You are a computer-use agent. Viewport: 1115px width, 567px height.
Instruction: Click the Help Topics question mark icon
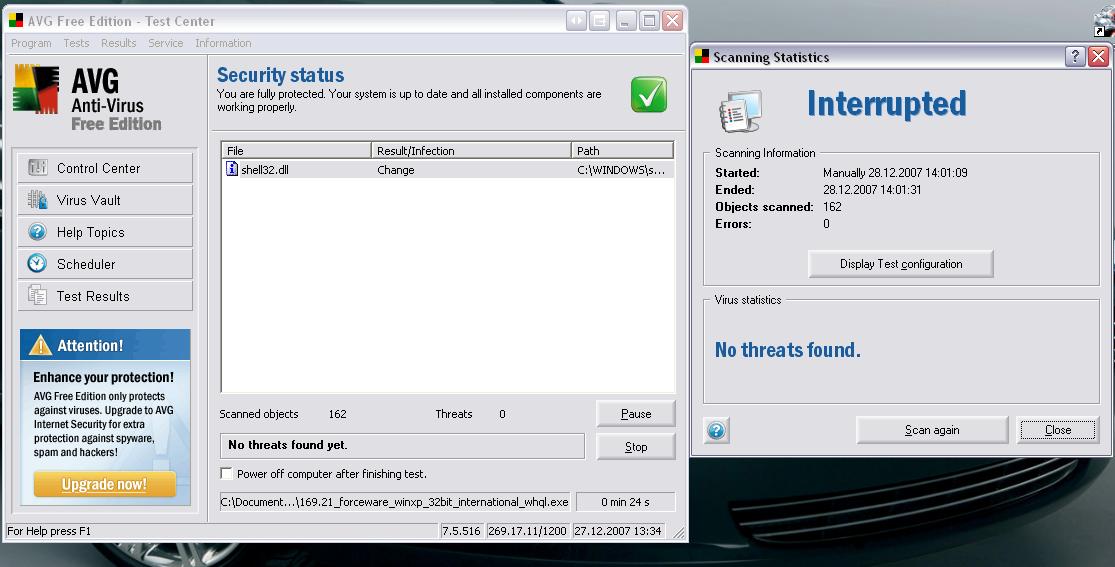38,232
